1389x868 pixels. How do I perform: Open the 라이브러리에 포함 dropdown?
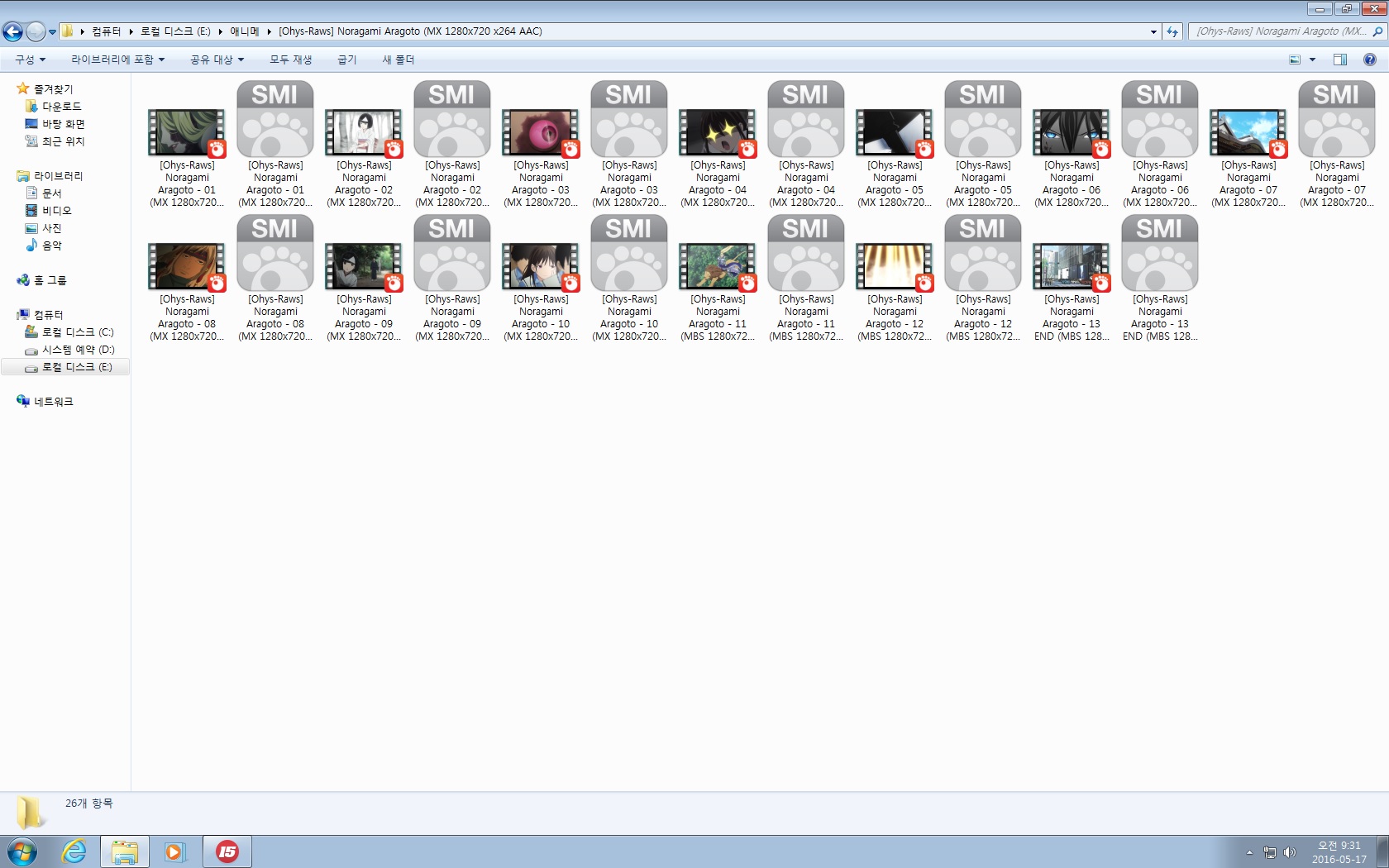118,60
